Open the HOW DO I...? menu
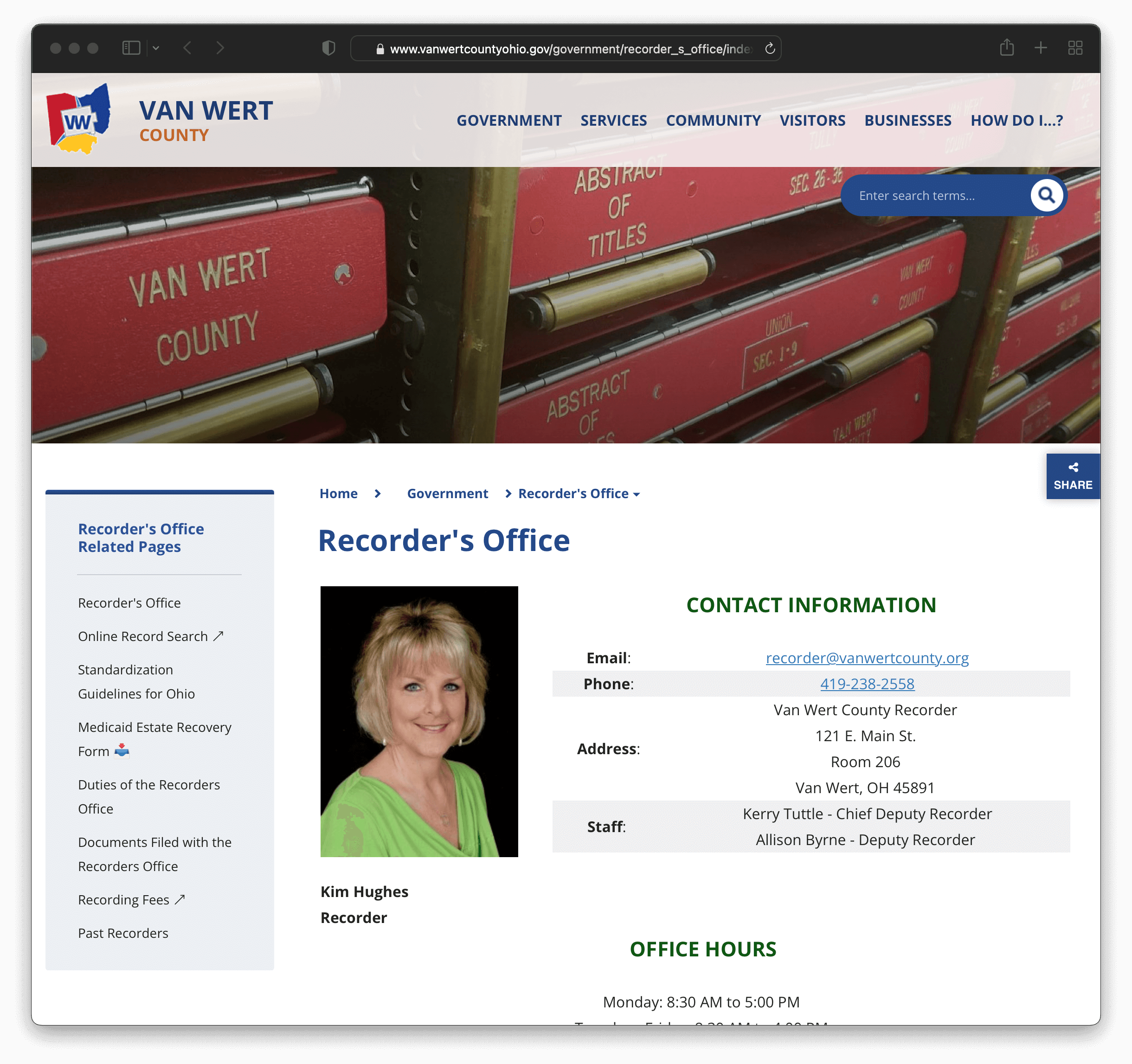The width and height of the screenshot is (1132, 1064). click(x=1016, y=121)
